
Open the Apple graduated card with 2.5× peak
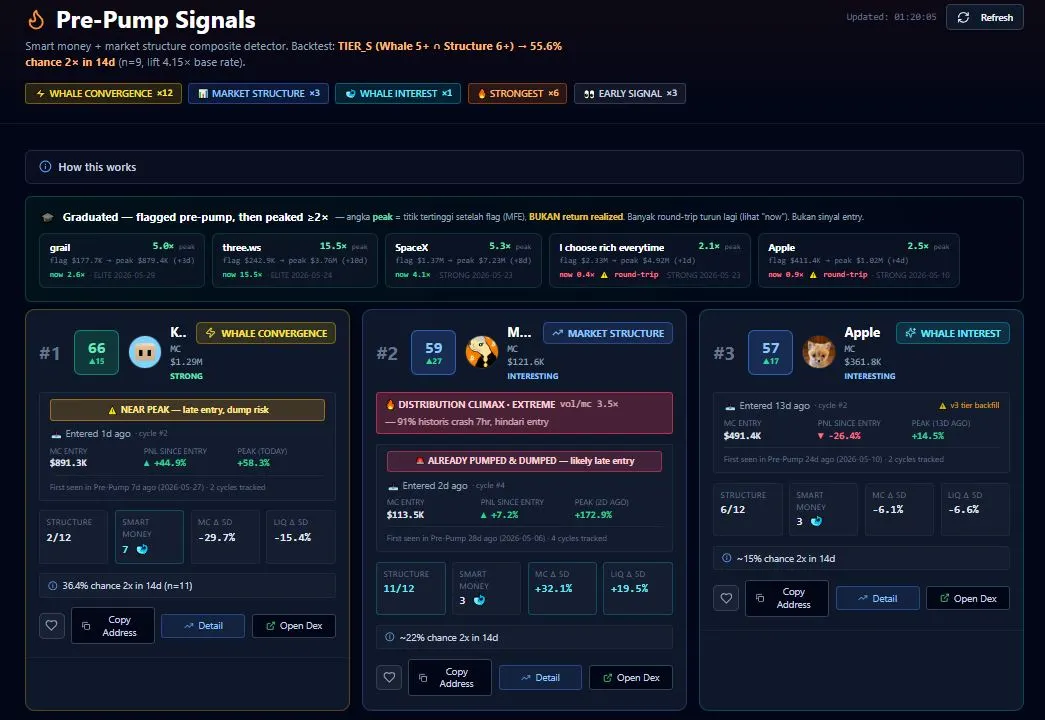point(858,261)
